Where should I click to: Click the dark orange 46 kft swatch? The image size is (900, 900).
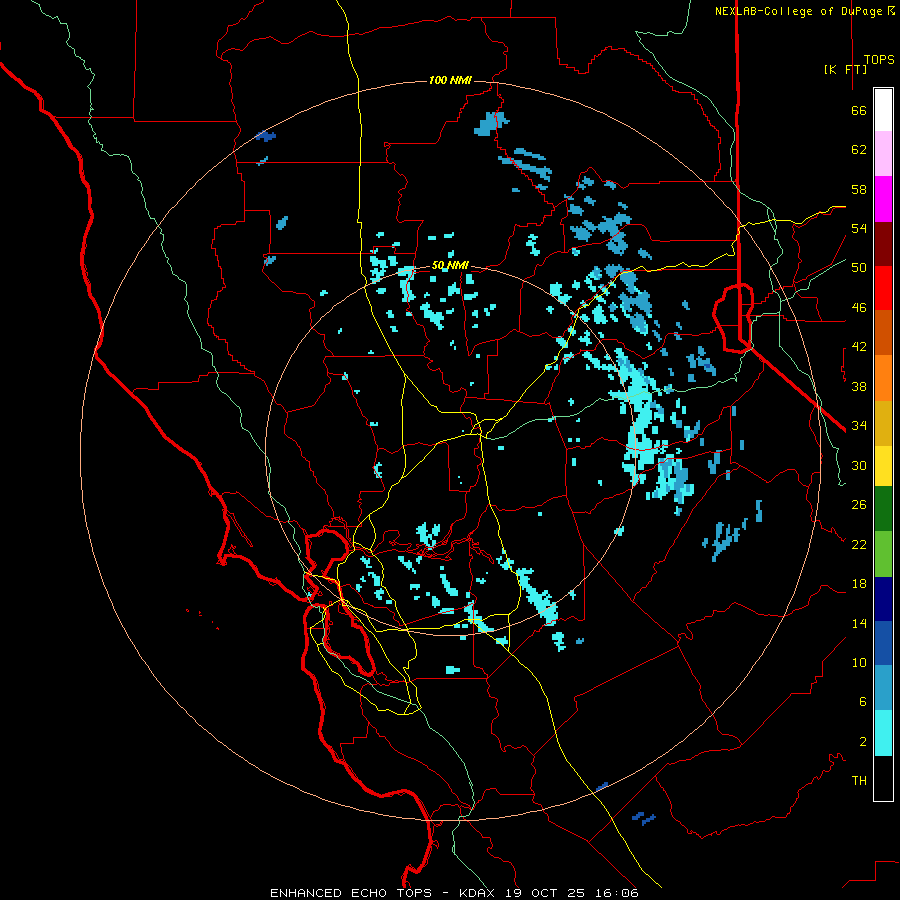pos(883,332)
